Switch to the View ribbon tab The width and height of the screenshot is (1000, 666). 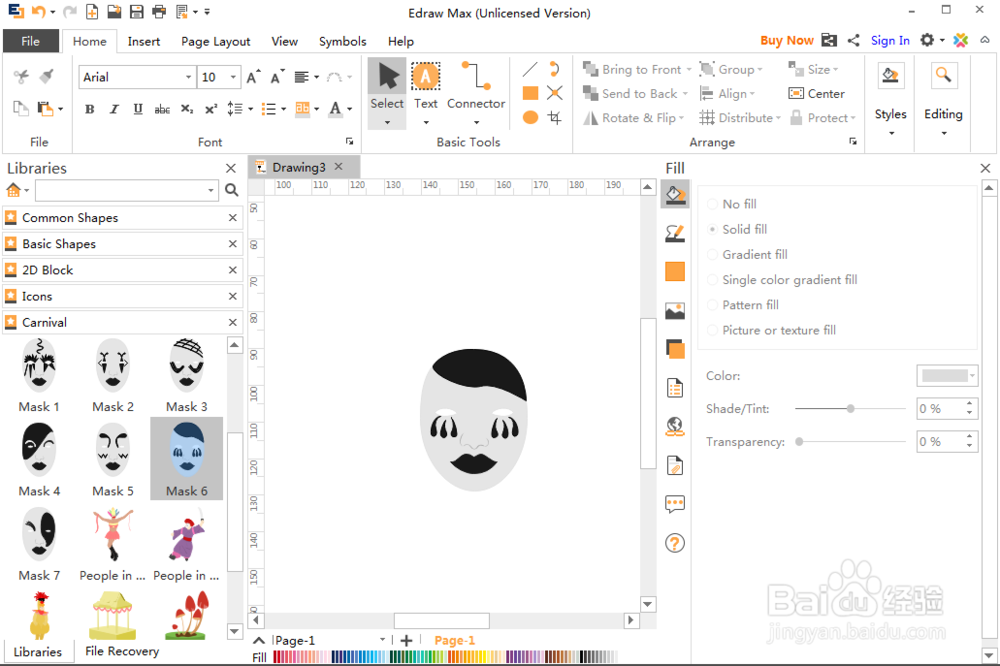(284, 41)
